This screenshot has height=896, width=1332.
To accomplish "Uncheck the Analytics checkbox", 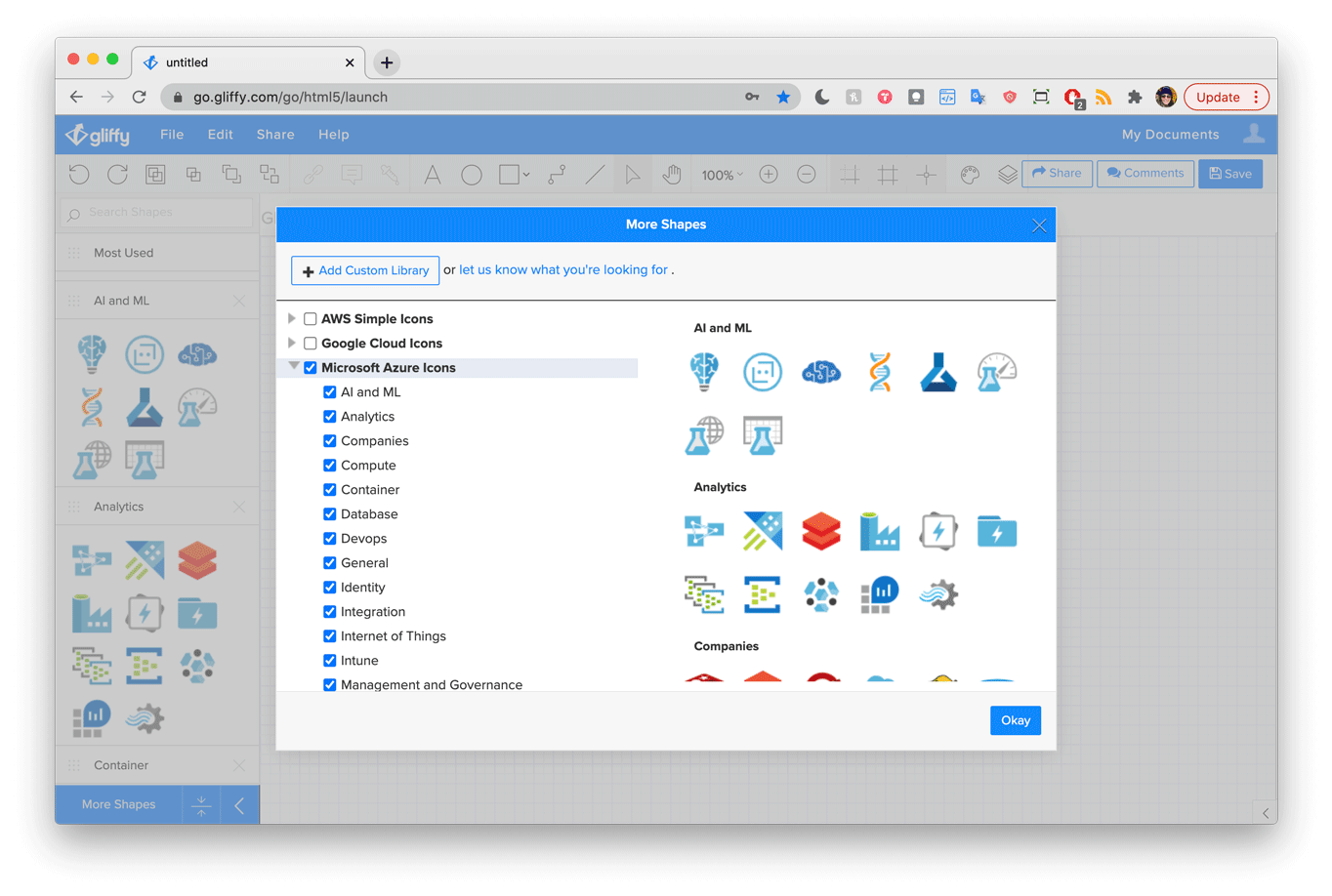I will pyautogui.click(x=330, y=417).
